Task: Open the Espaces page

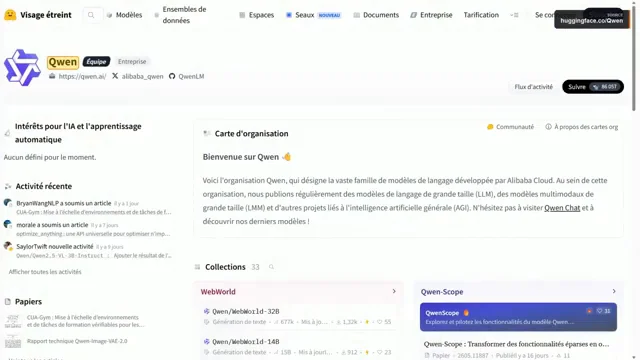Action: click(256, 15)
